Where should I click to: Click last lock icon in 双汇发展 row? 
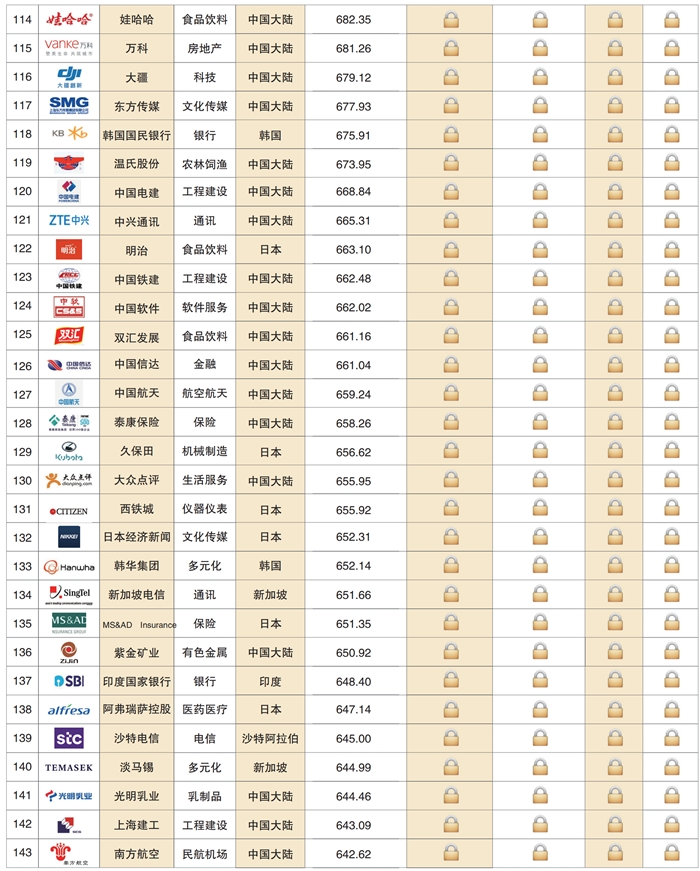(x=672, y=336)
